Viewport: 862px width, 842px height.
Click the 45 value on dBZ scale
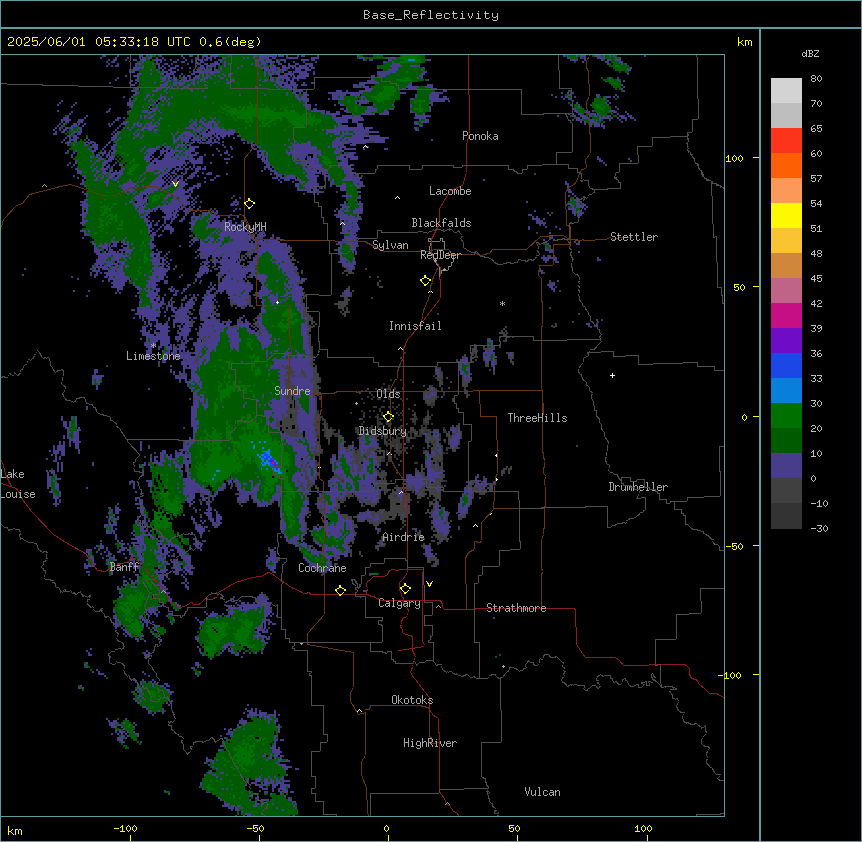[816, 279]
